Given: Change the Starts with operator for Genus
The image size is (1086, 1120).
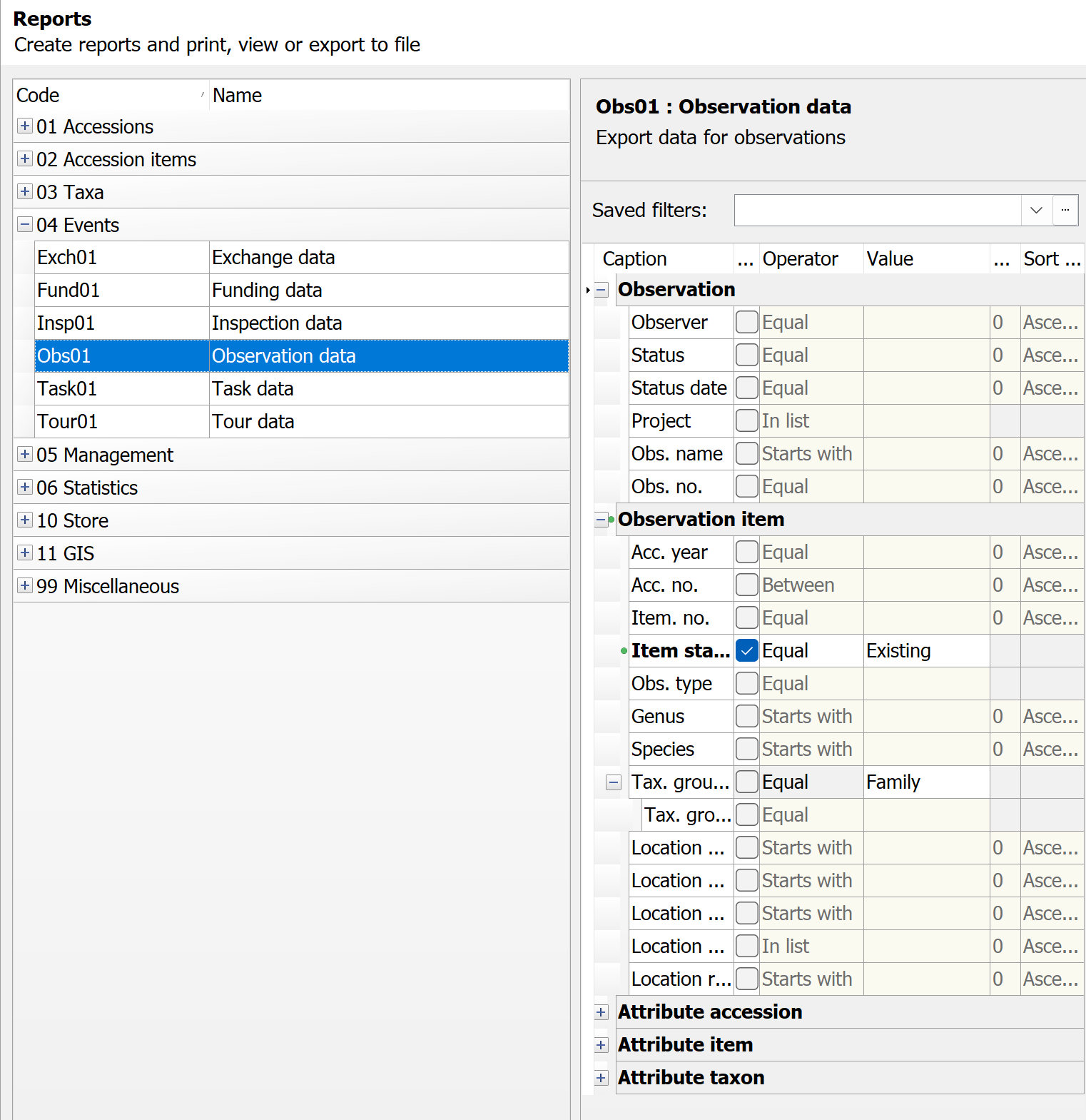Looking at the screenshot, I should click(811, 717).
